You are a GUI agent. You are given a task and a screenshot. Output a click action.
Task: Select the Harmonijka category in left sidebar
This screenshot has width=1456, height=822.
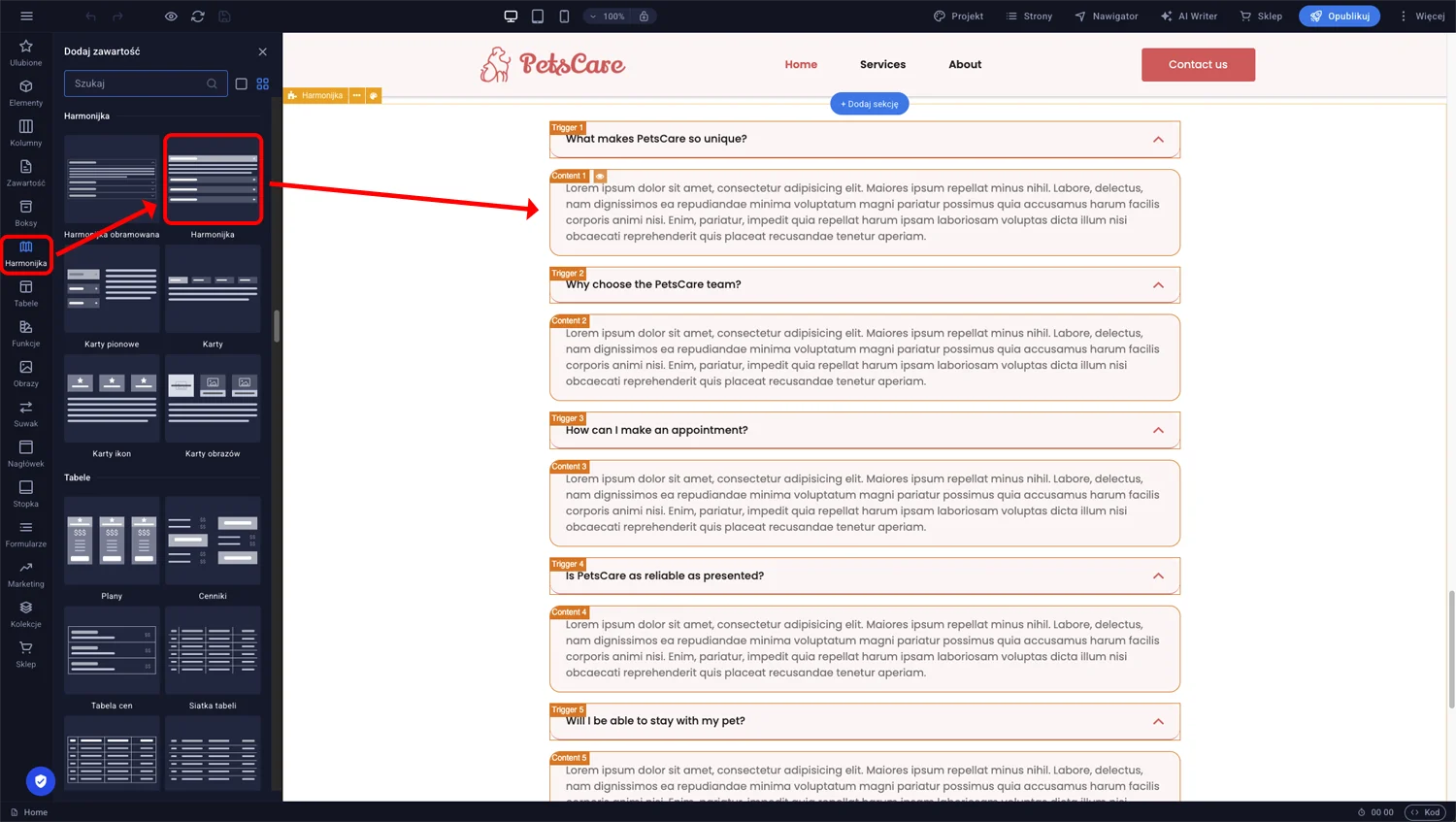(x=25, y=253)
